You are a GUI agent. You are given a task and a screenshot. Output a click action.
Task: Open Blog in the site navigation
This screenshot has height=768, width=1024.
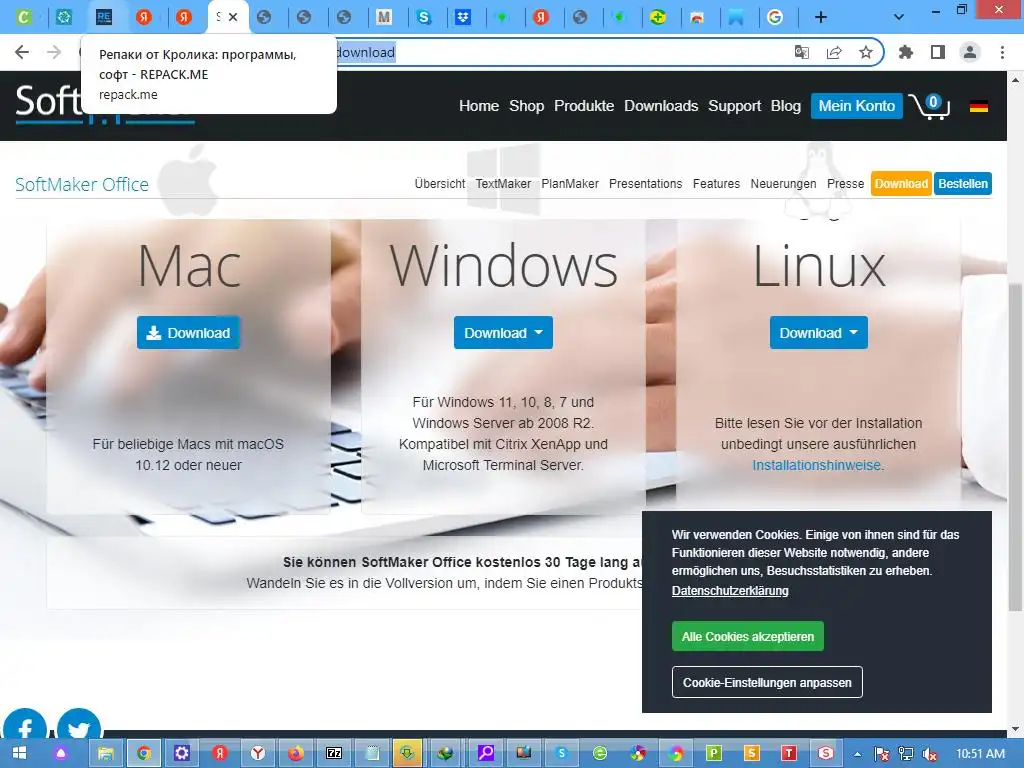point(786,106)
